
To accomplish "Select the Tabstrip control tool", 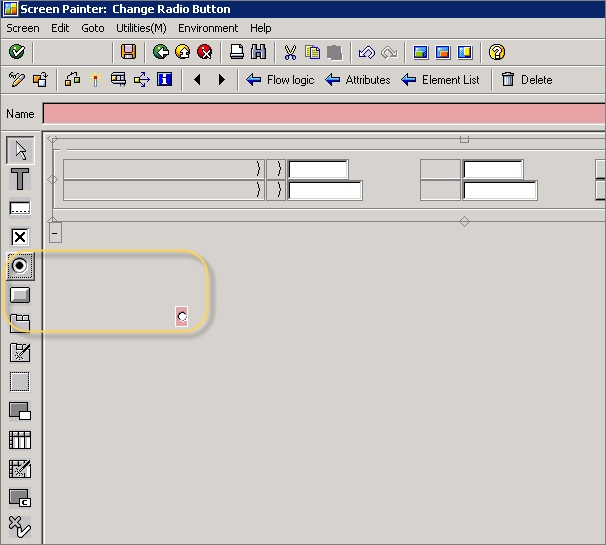I will [20, 324].
